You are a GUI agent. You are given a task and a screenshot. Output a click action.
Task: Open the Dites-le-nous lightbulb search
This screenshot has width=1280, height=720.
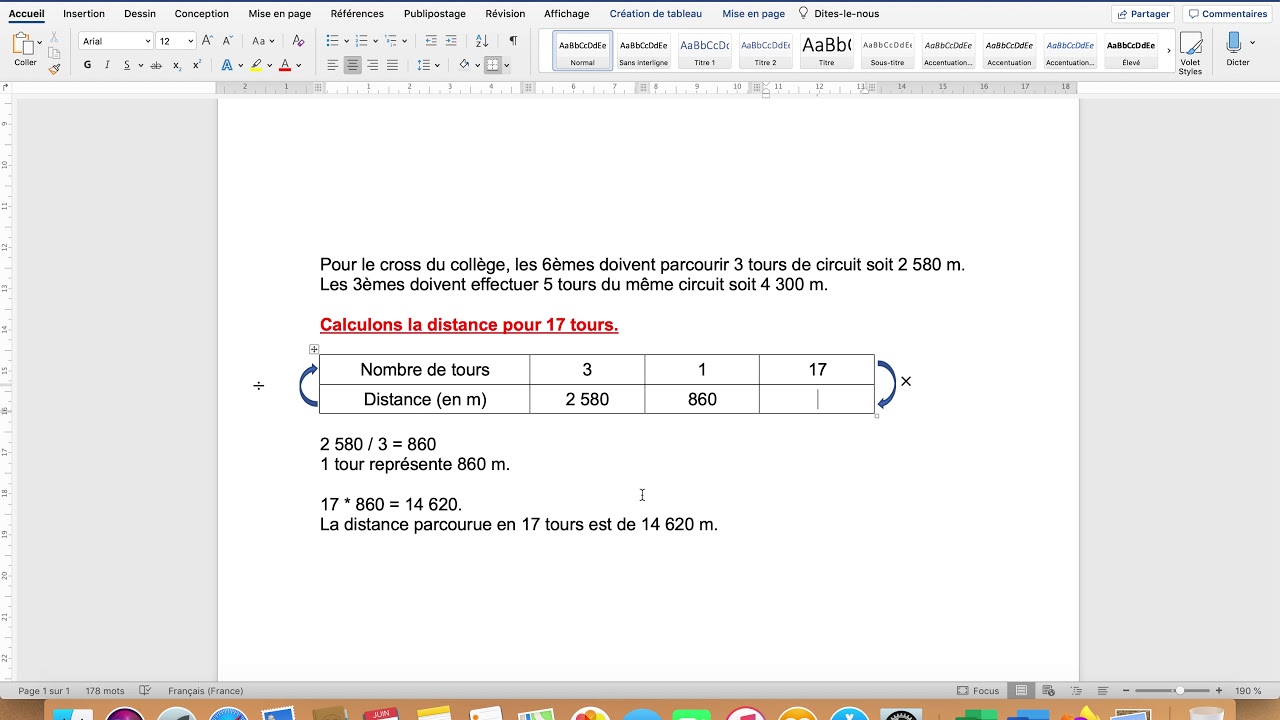(839, 14)
